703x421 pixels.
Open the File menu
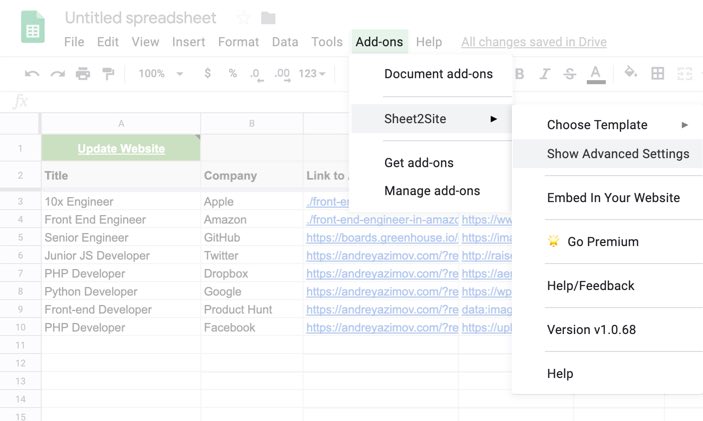pos(74,42)
